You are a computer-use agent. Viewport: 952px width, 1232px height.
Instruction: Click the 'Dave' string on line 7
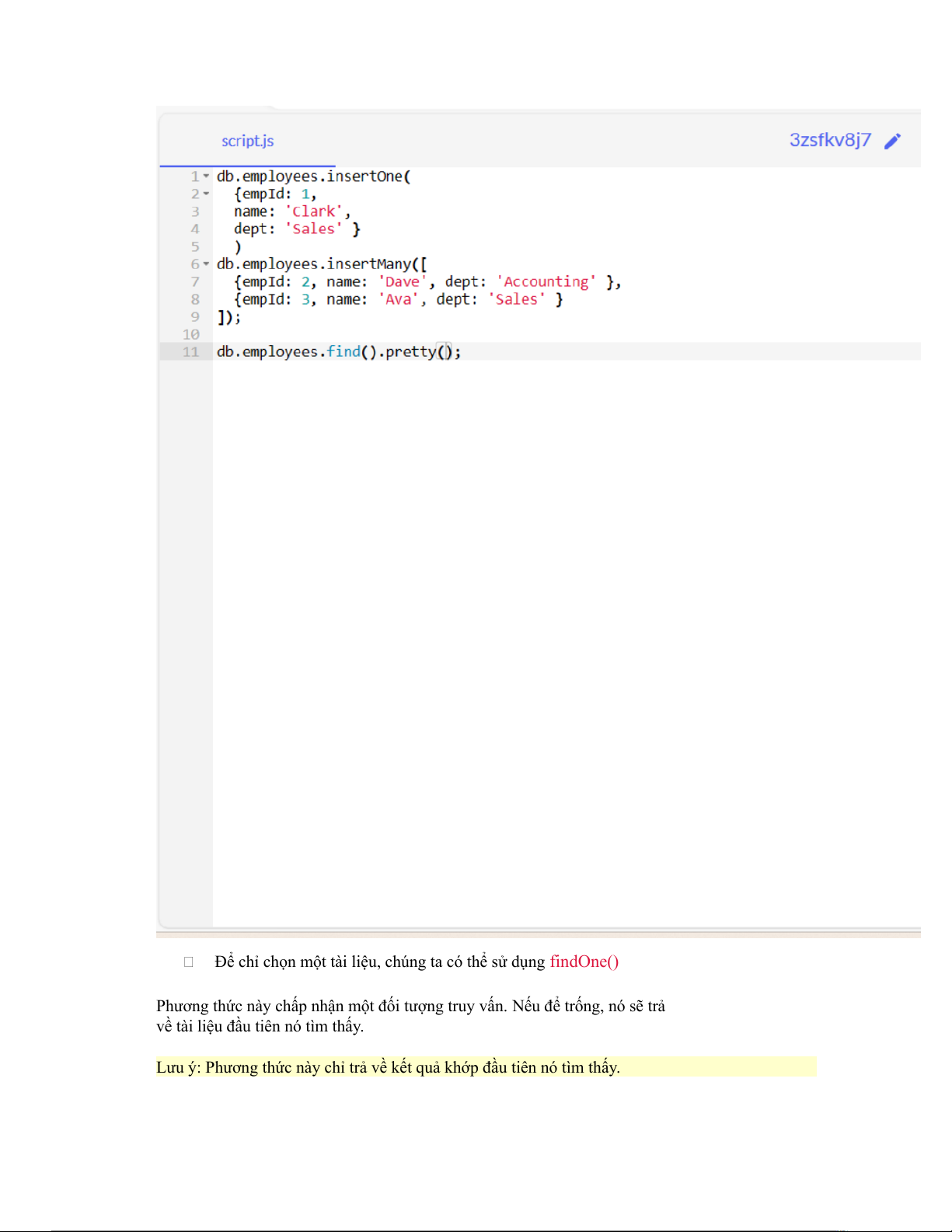[x=403, y=282]
